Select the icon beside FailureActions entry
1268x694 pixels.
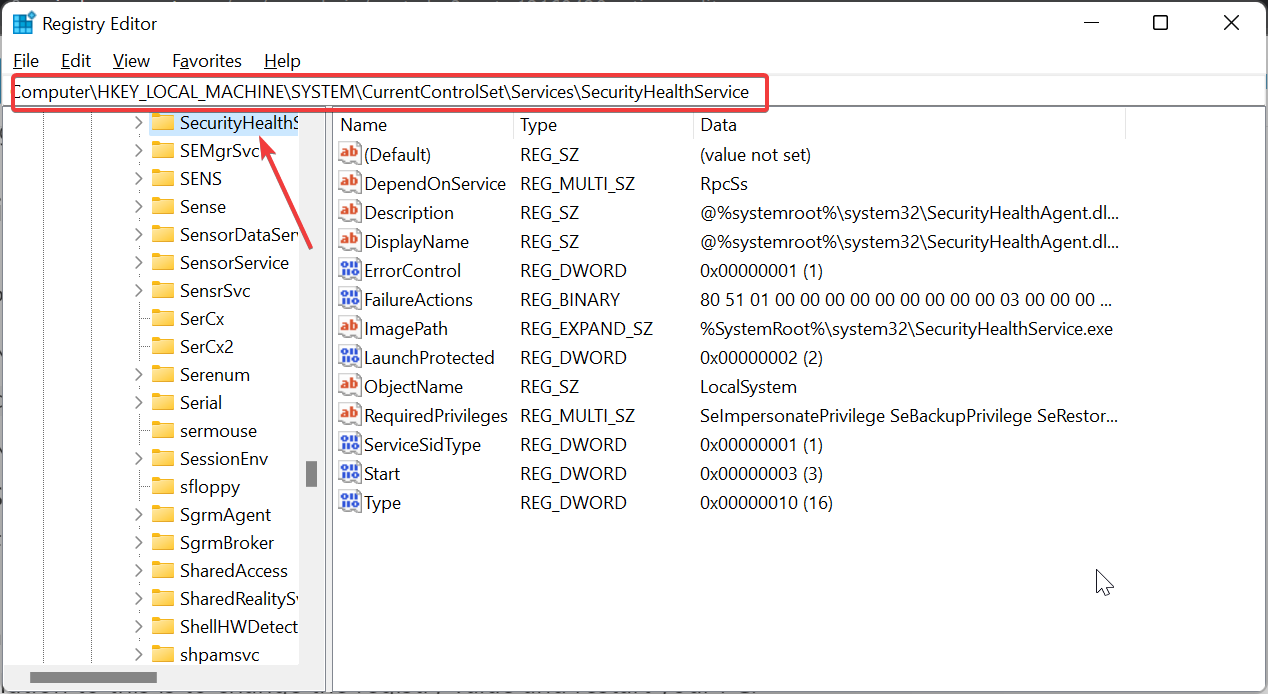[x=349, y=300]
